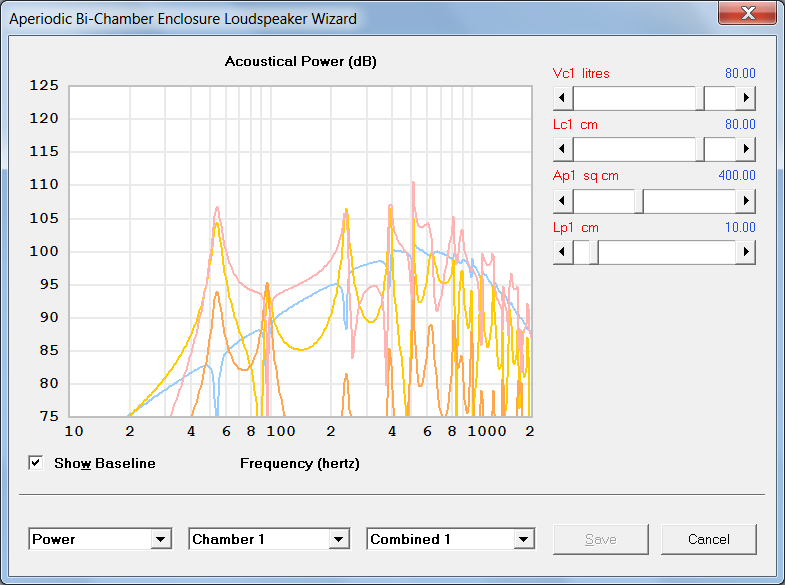This screenshot has height=585, width=785.
Task: Increase Ap1 sq cm with right arrow
Action: (745, 201)
